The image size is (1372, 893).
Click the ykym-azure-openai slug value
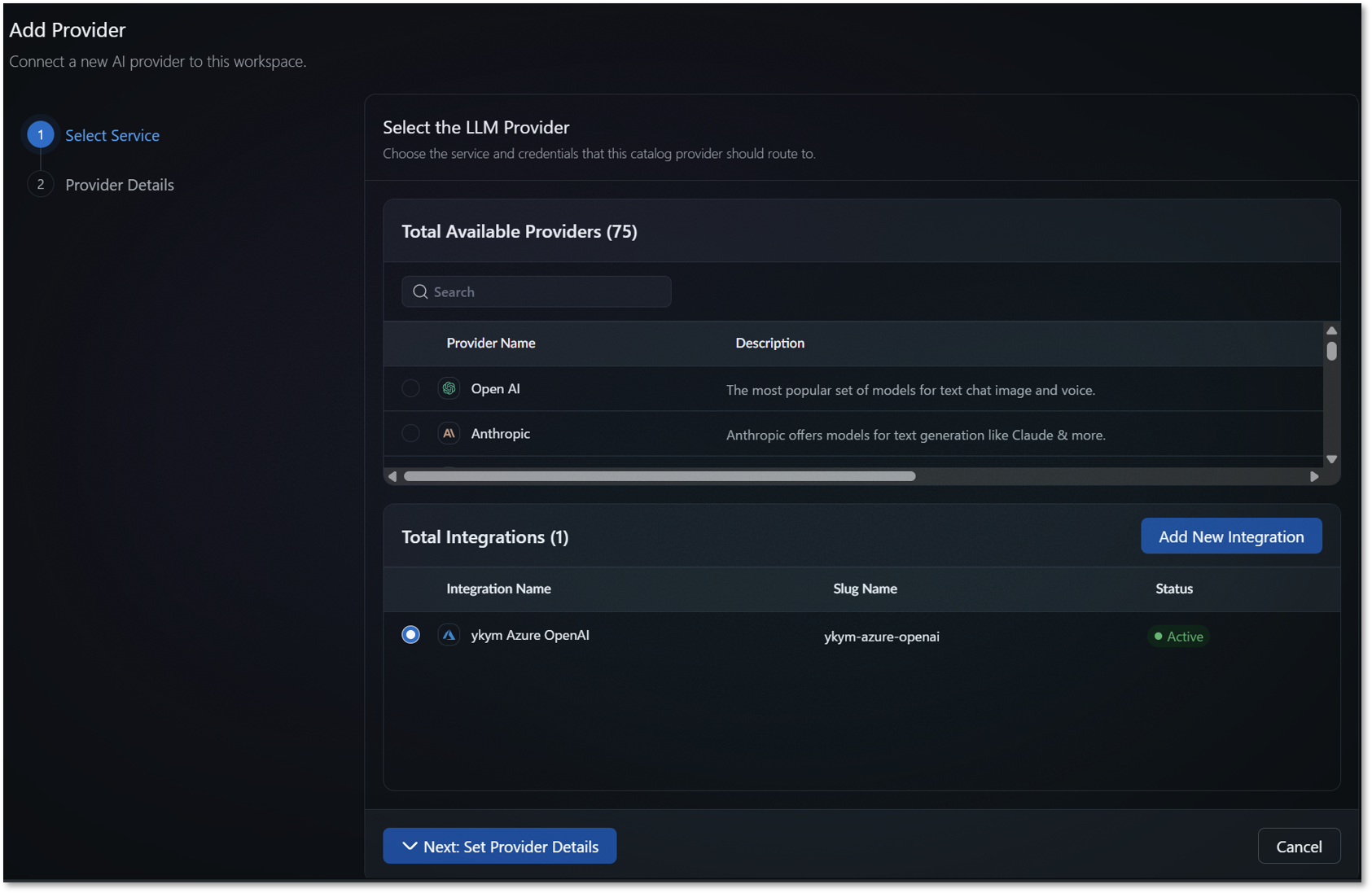click(882, 637)
